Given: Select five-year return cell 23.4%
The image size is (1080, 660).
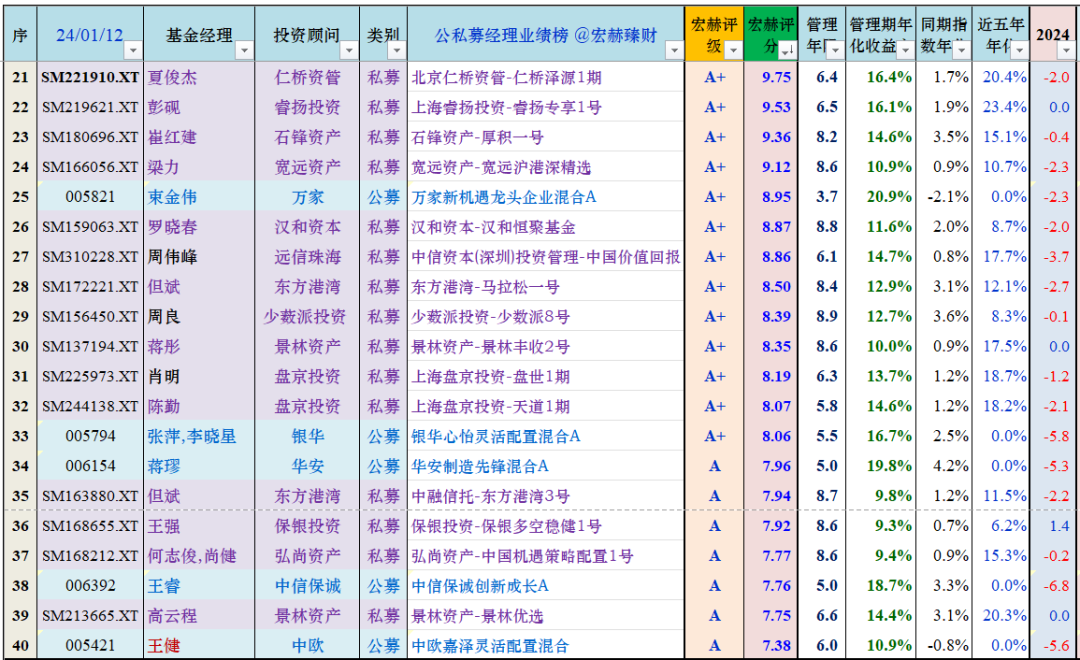Looking at the screenshot, I should [1001, 107].
